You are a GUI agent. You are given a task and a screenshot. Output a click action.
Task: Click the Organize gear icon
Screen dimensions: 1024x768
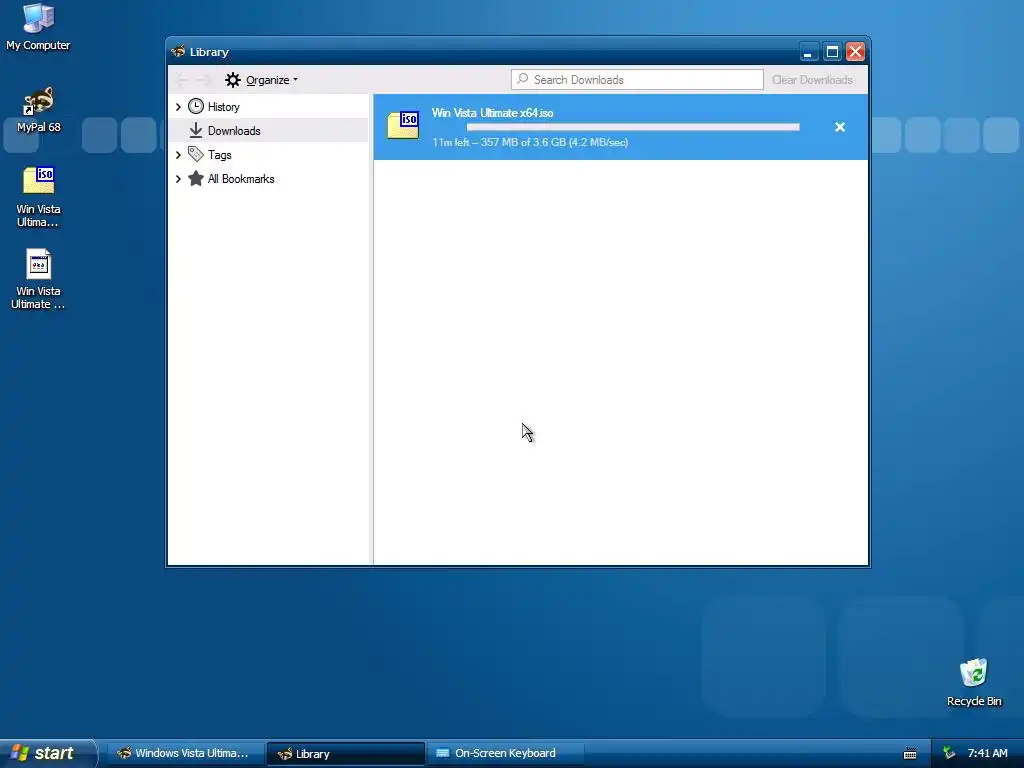232,80
